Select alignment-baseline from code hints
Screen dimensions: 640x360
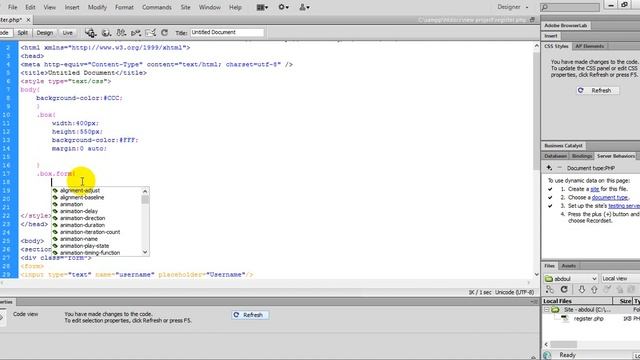[82, 198]
